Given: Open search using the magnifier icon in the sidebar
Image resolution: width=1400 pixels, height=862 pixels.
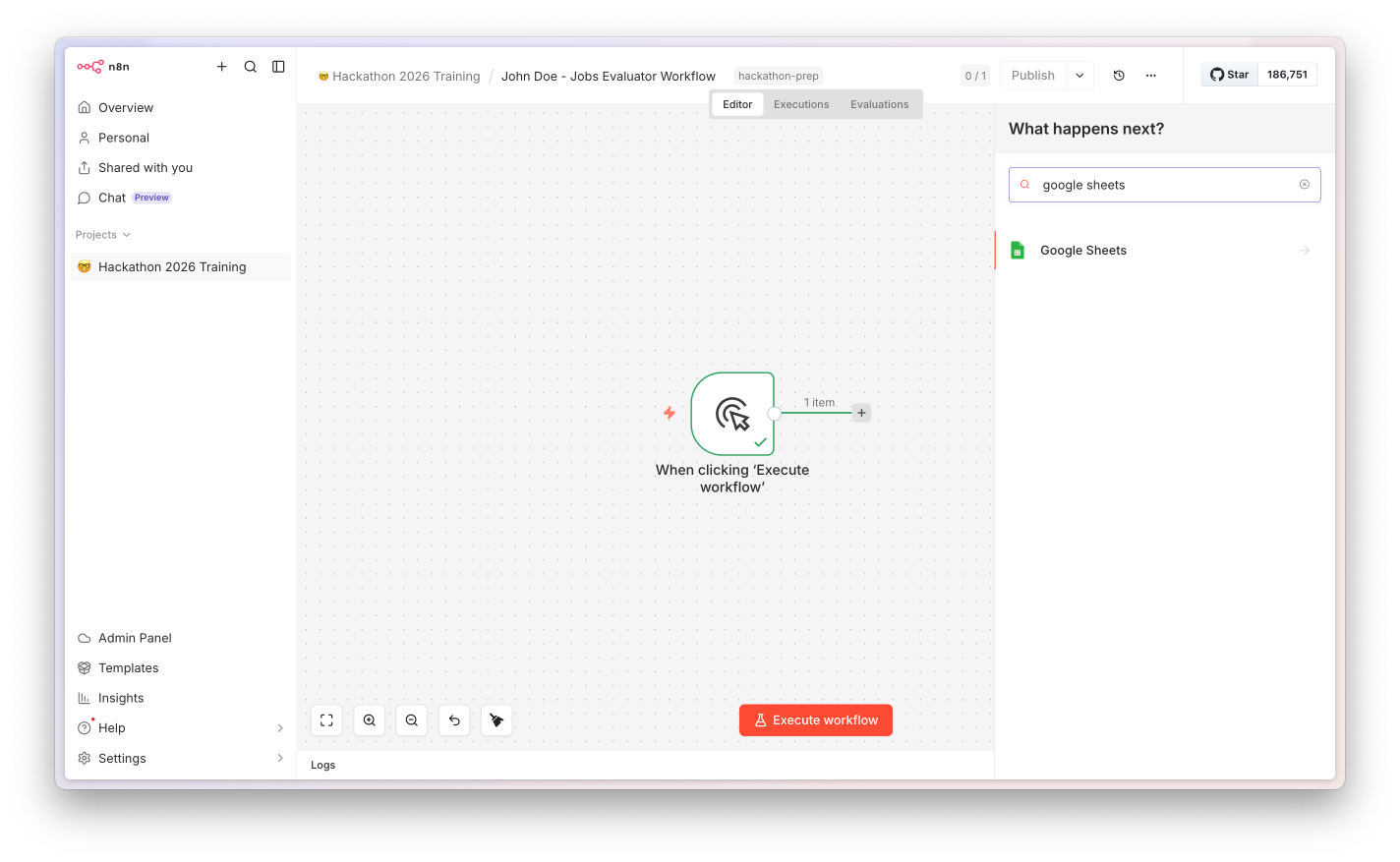Looking at the screenshot, I should pos(251,67).
